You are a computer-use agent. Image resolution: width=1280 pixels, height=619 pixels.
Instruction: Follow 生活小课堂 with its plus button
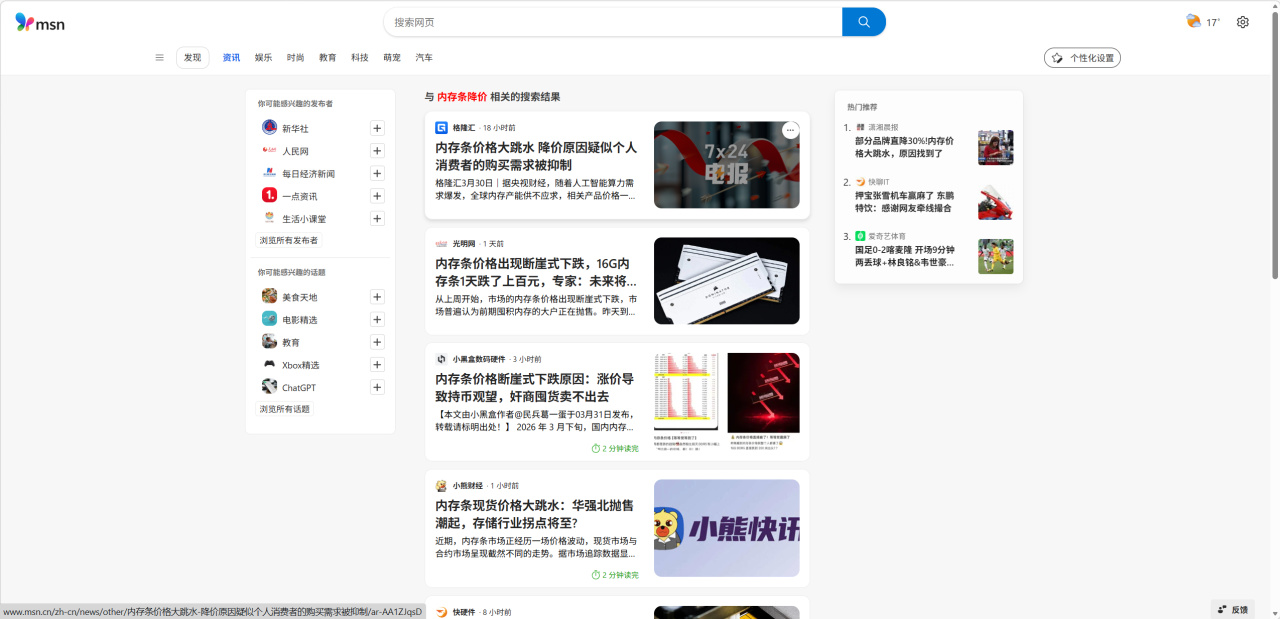(x=377, y=218)
